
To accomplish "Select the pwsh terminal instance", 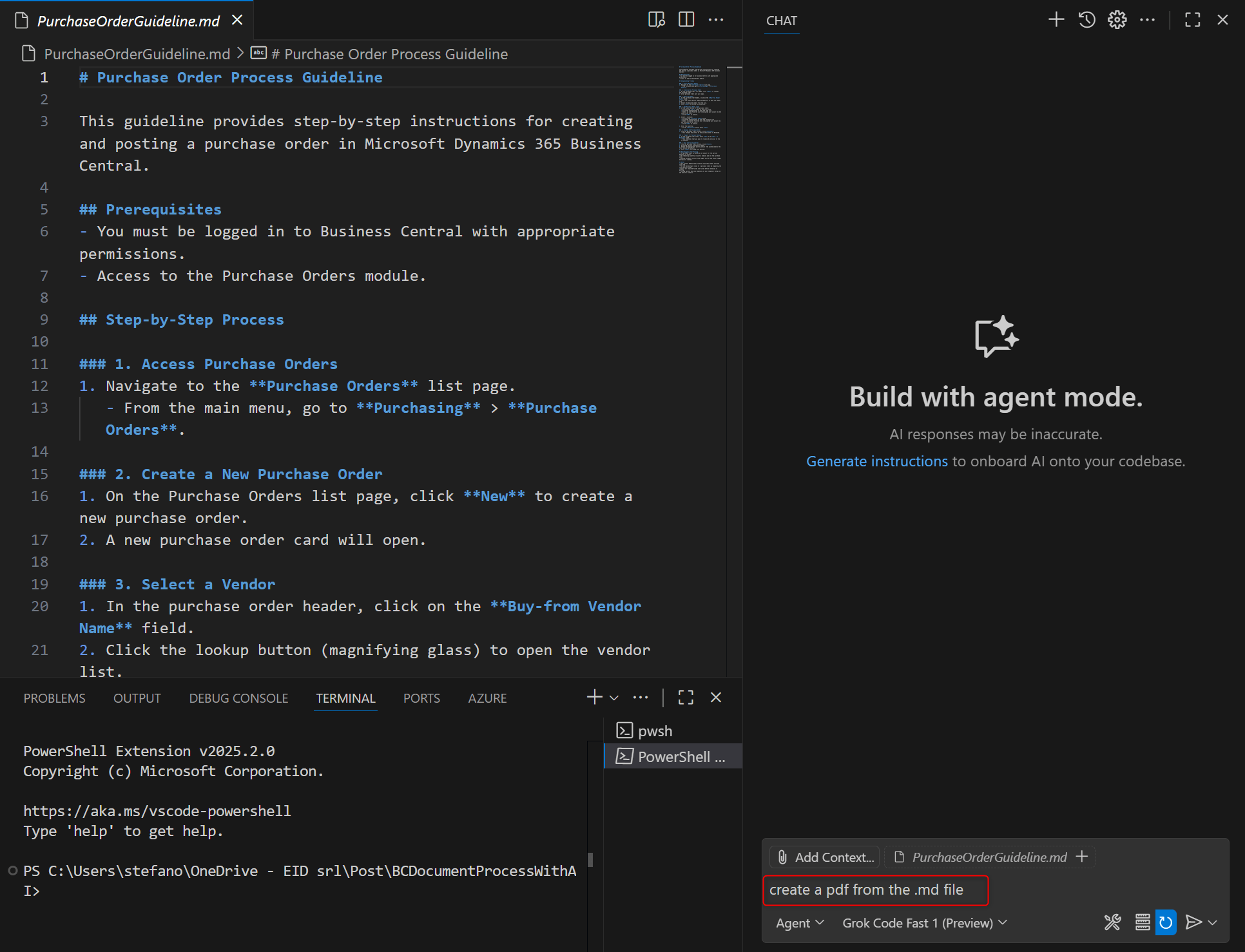I will click(x=655, y=731).
